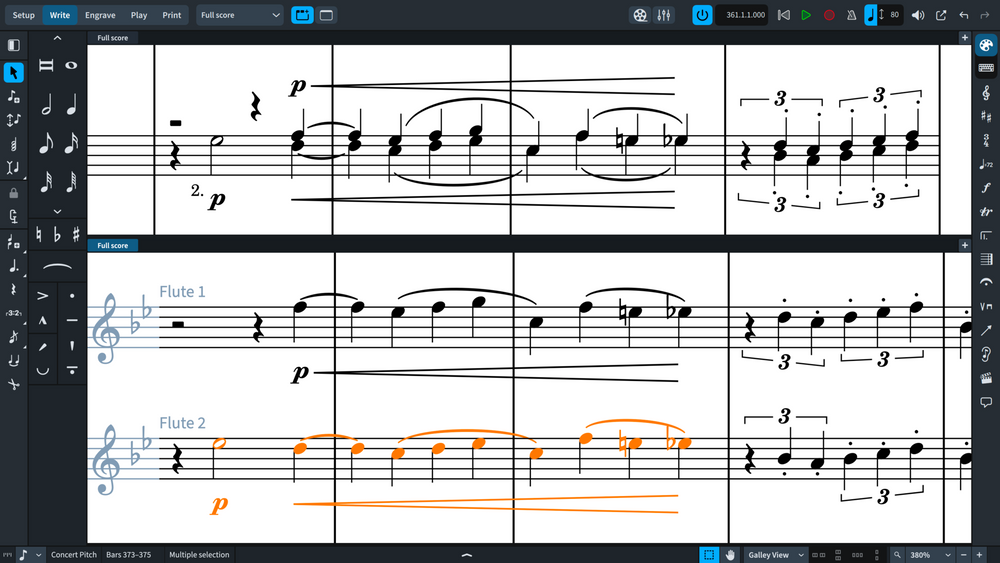Add a slur to selection
Image resolution: width=1000 pixels, height=563 pixels.
point(57,267)
